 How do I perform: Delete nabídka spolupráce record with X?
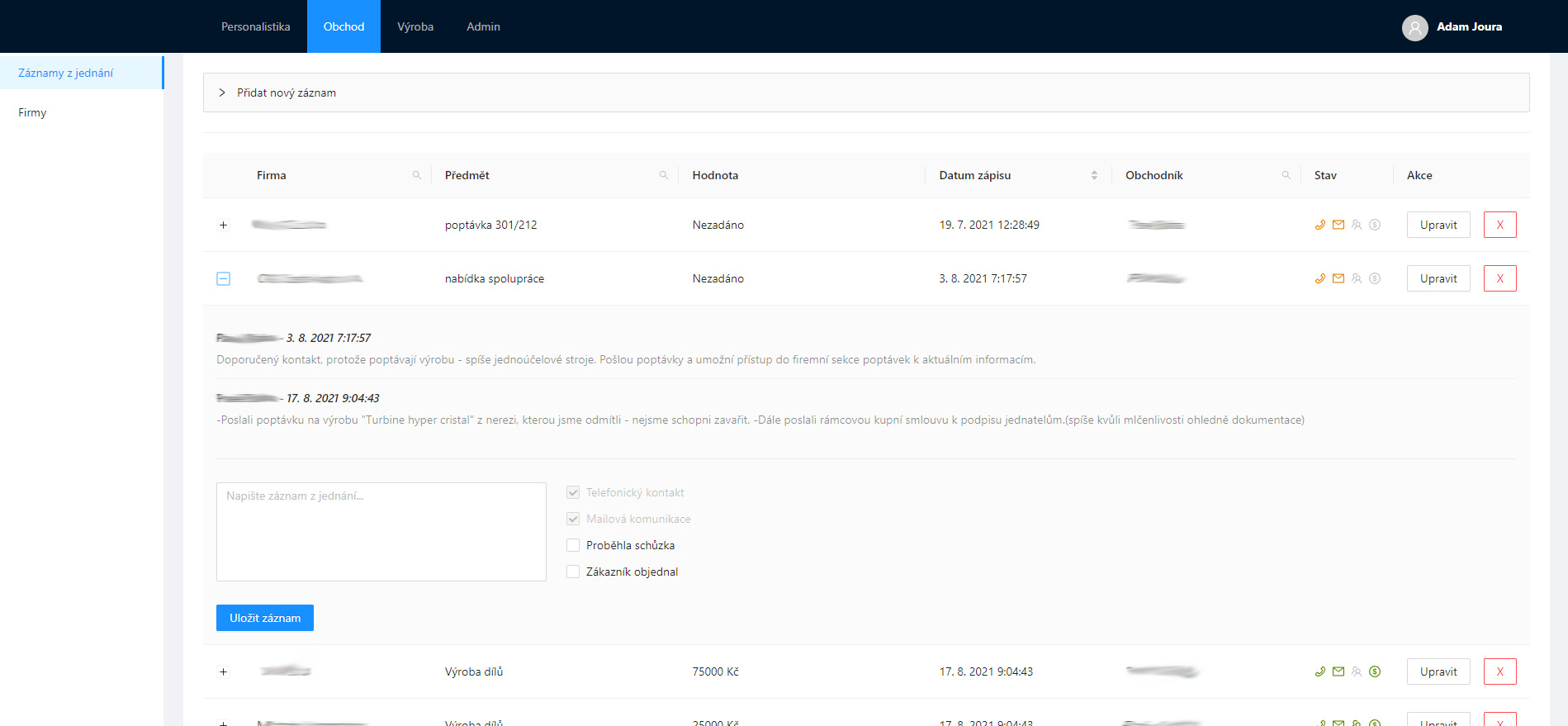pyautogui.click(x=1500, y=278)
